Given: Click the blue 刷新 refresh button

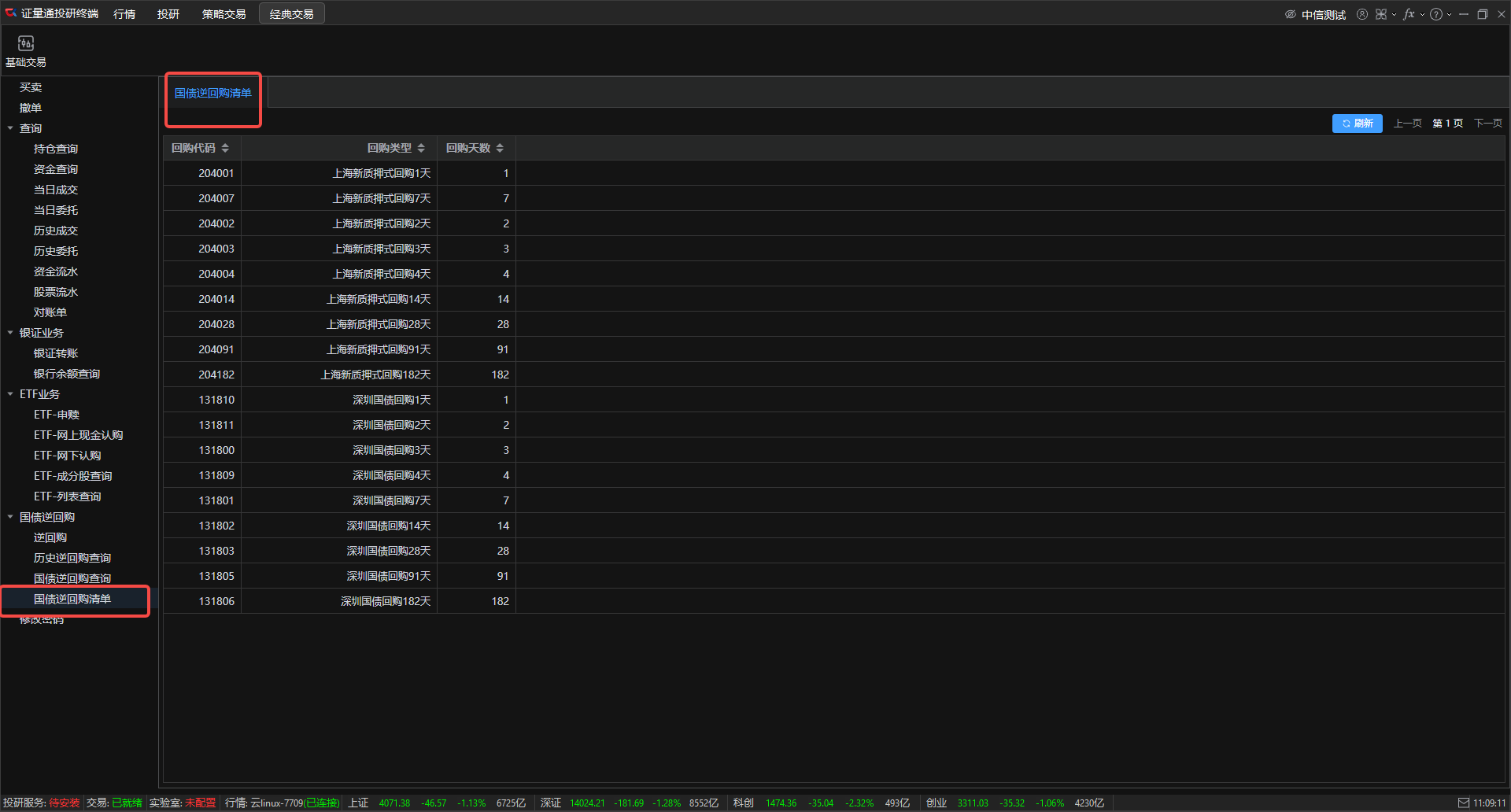Looking at the screenshot, I should click(1357, 124).
